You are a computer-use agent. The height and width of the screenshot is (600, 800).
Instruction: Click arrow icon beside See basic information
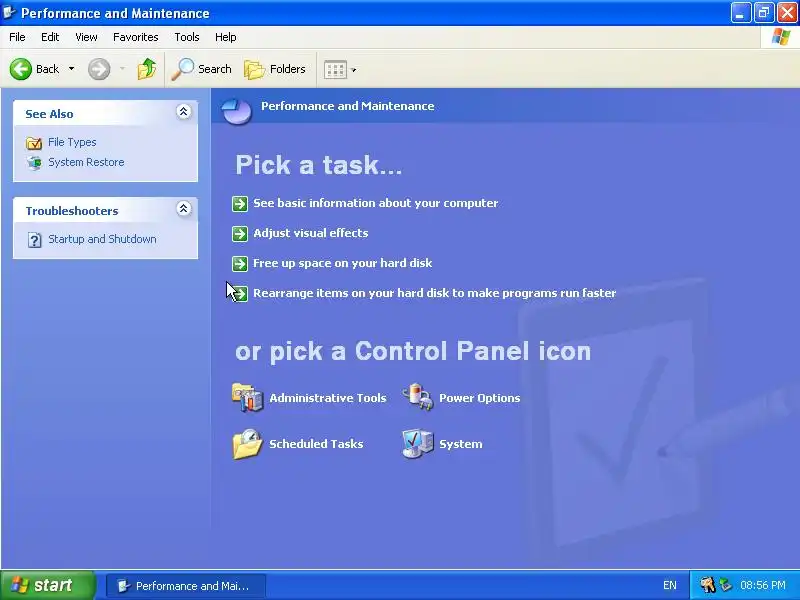pyautogui.click(x=240, y=204)
